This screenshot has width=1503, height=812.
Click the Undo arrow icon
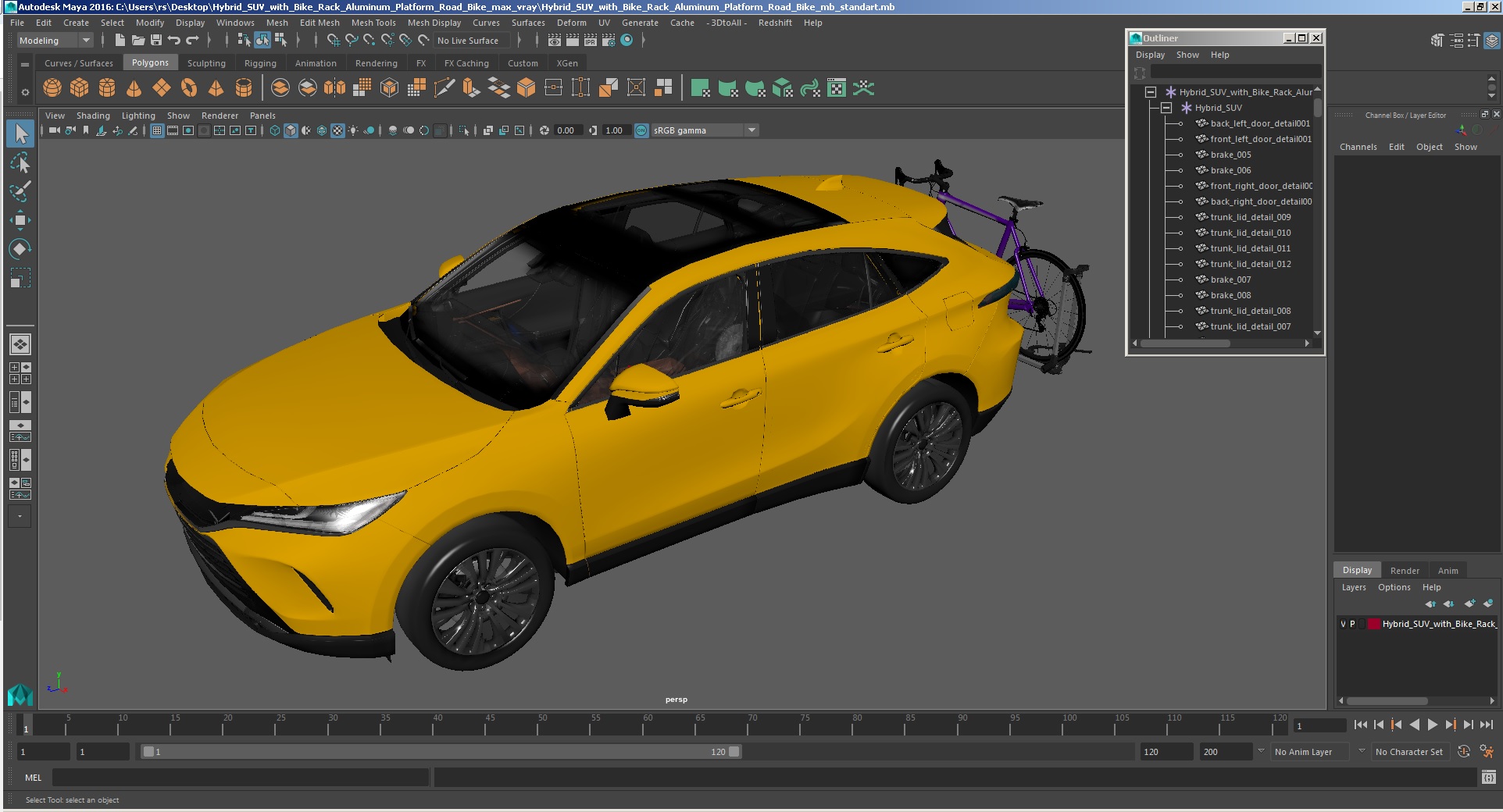click(x=174, y=41)
